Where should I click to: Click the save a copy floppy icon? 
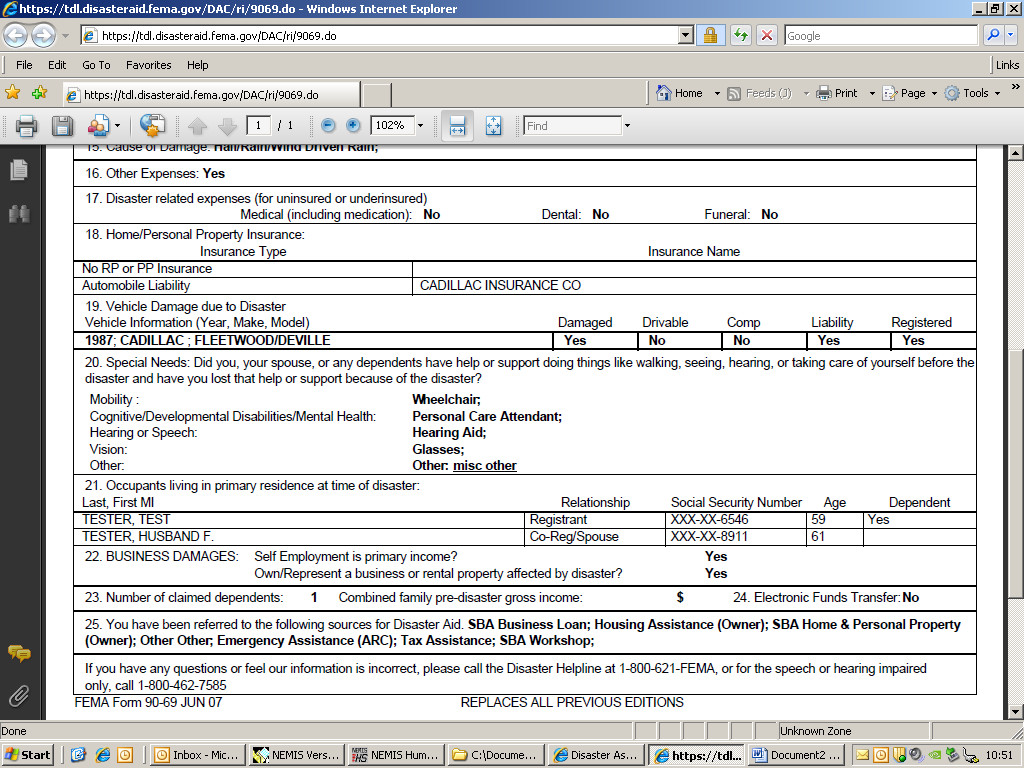(63, 126)
